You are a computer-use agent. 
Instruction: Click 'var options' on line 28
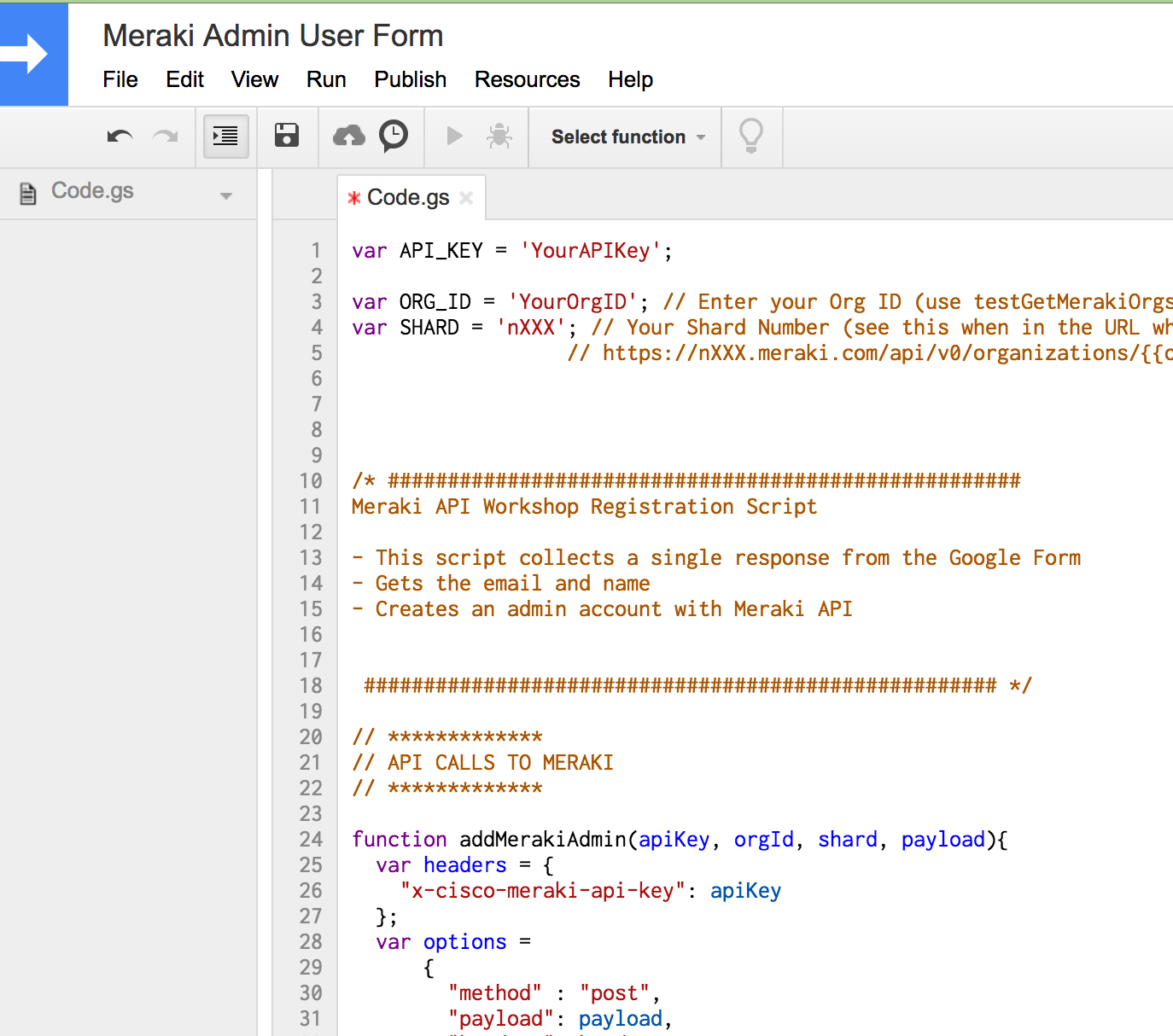[x=441, y=942]
